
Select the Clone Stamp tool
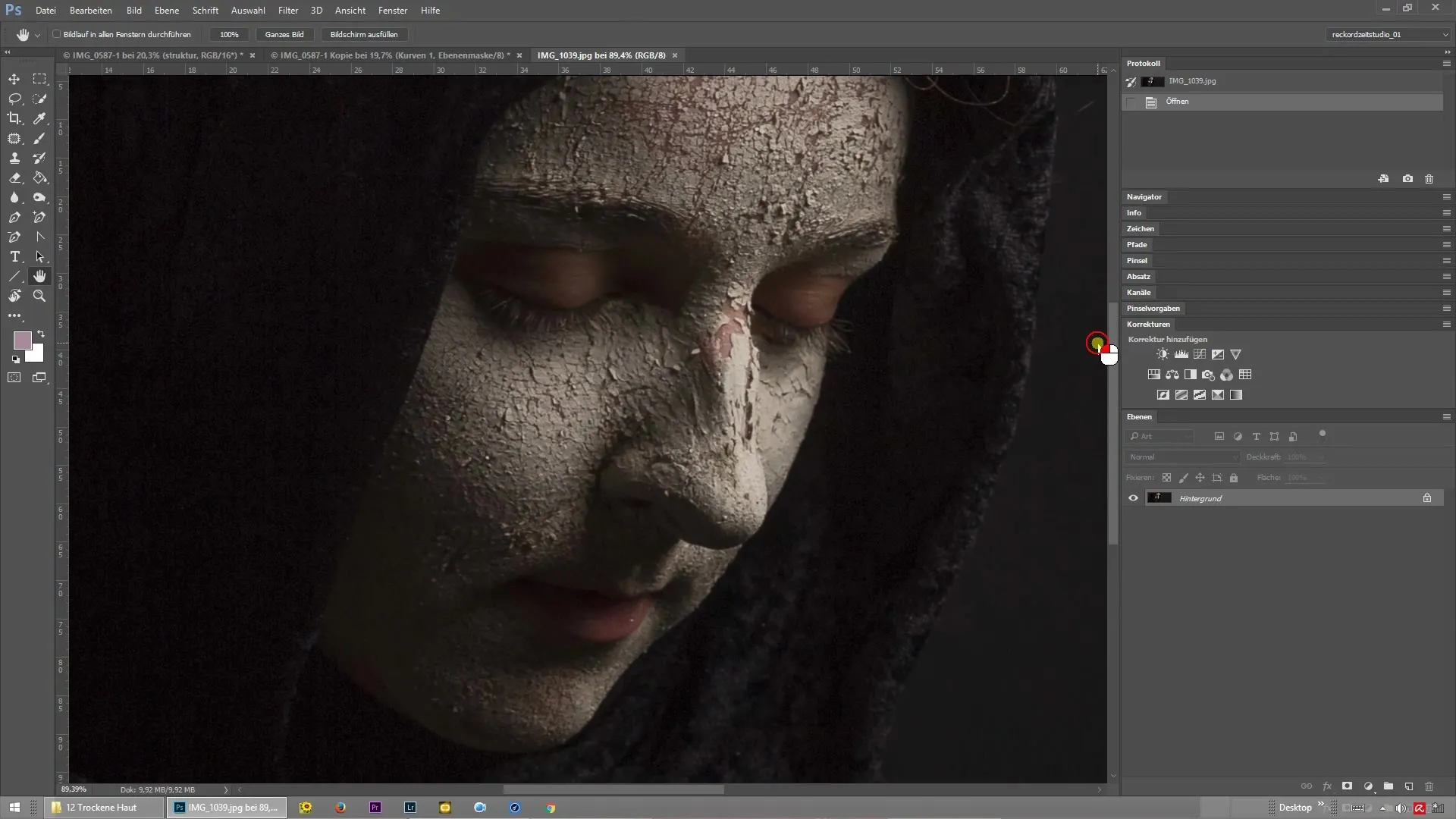coord(14,158)
